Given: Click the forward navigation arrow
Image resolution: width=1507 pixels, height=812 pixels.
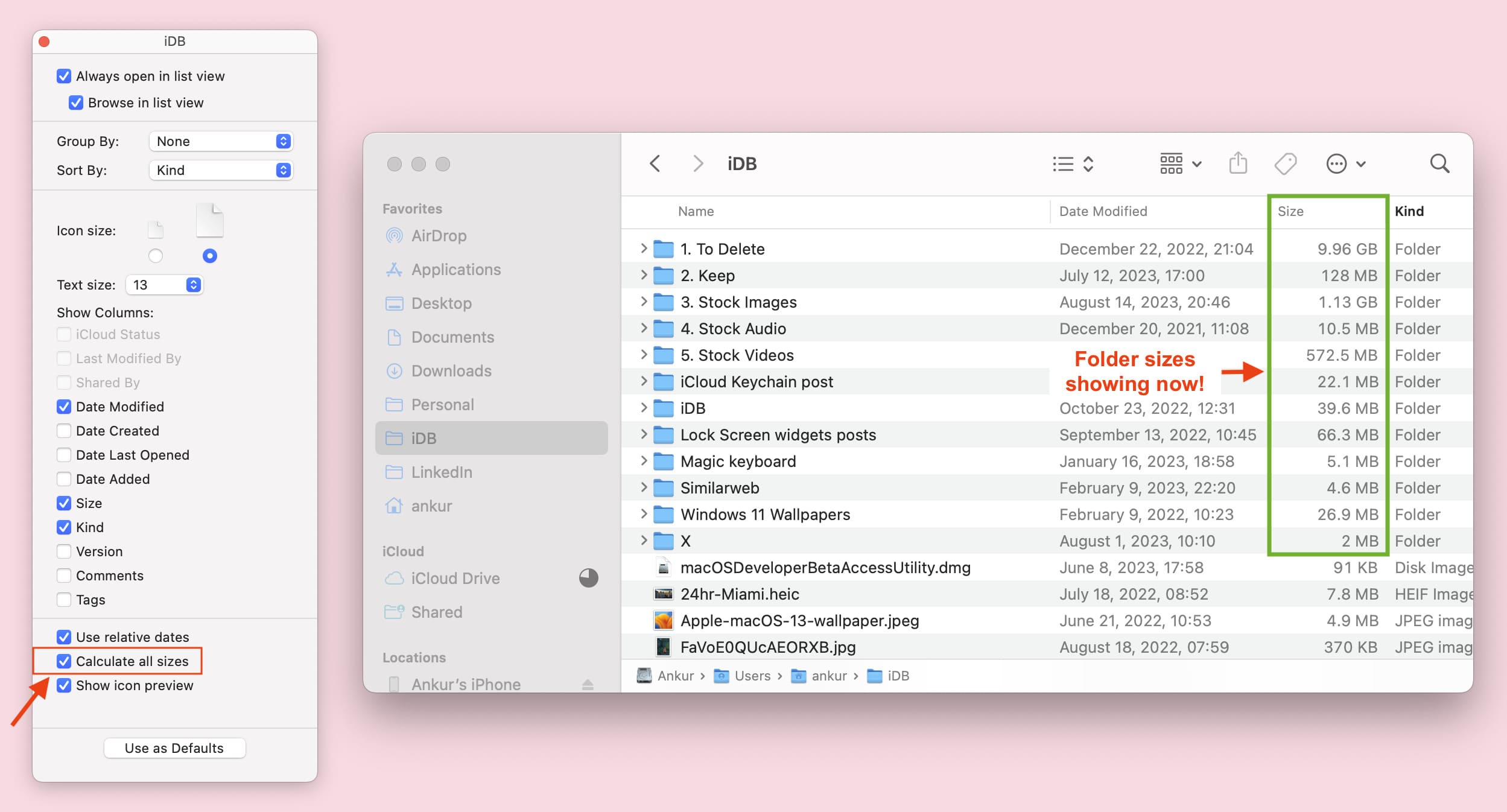Looking at the screenshot, I should tap(697, 164).
